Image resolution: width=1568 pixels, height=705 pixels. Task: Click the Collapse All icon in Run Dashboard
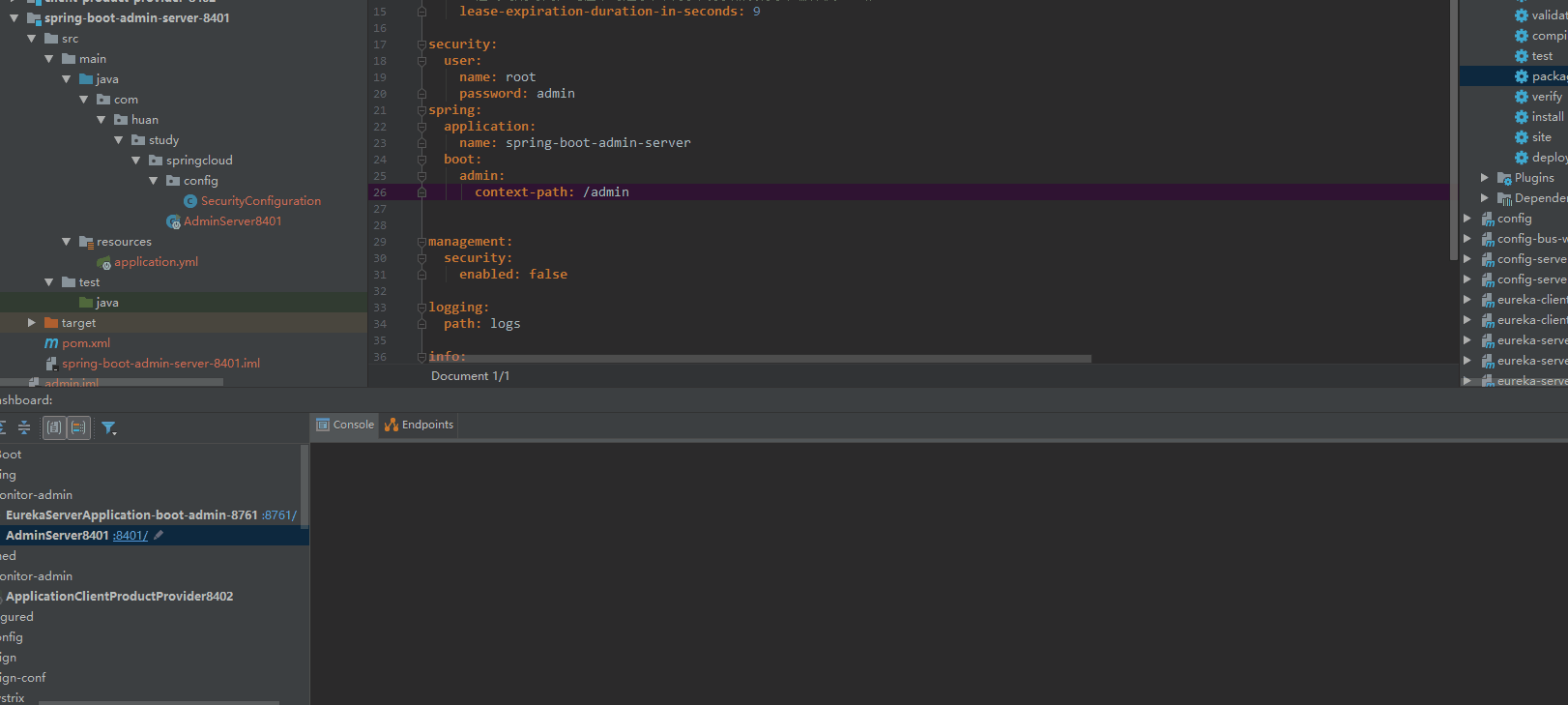pyautogui.click(x=24, y=427)
